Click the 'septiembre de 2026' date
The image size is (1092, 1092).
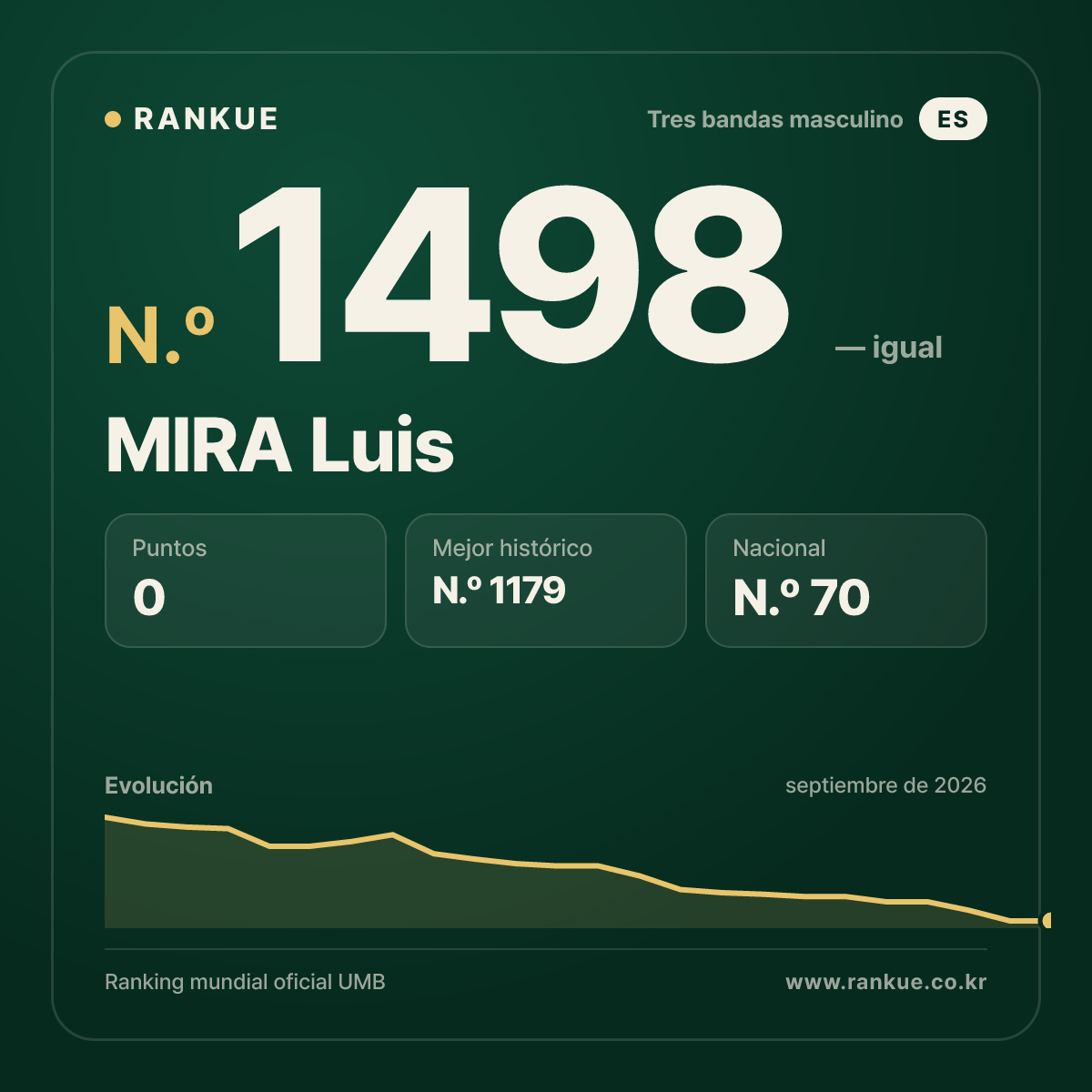[886, 785]
